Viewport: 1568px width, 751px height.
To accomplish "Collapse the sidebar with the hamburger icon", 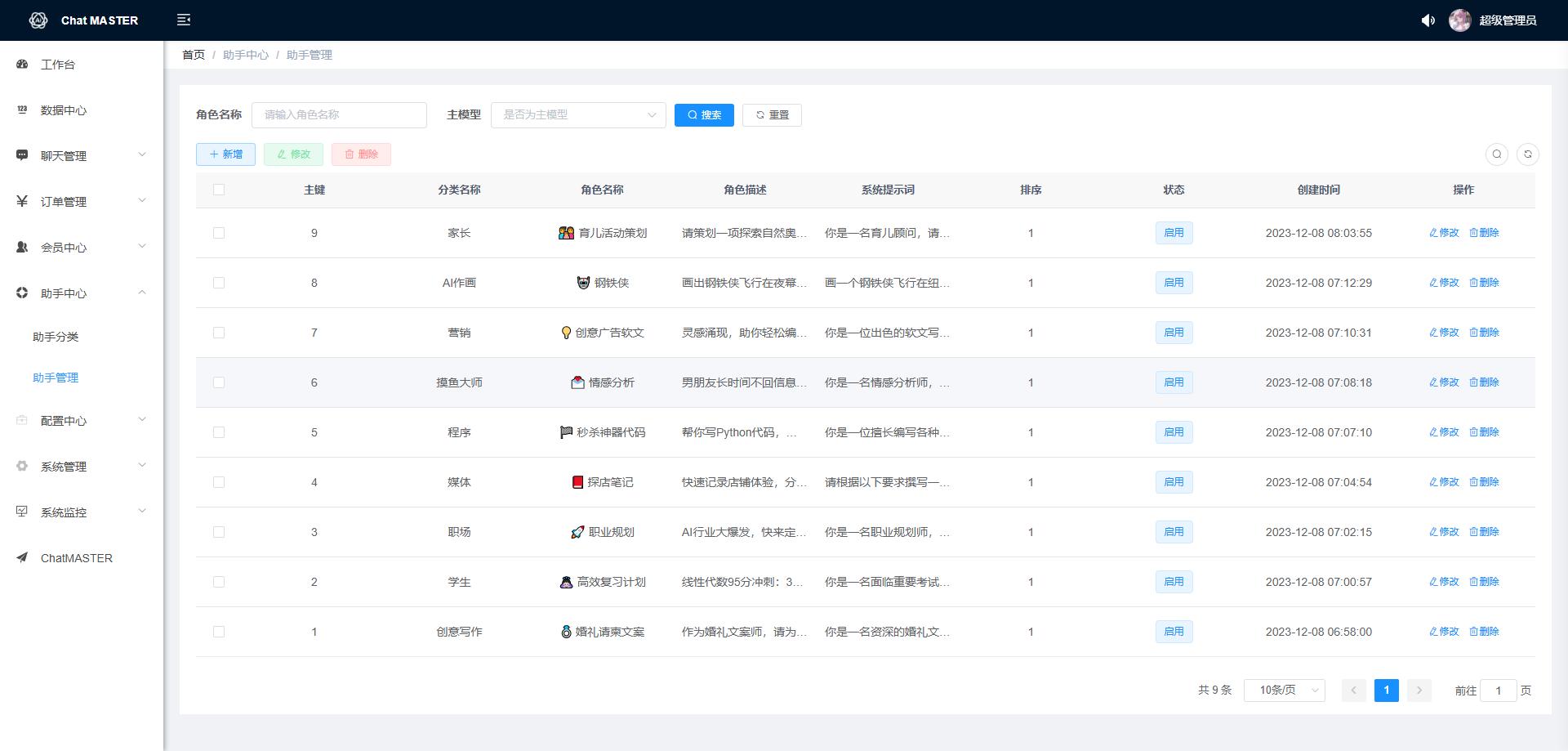I will (x=184, y=20).
